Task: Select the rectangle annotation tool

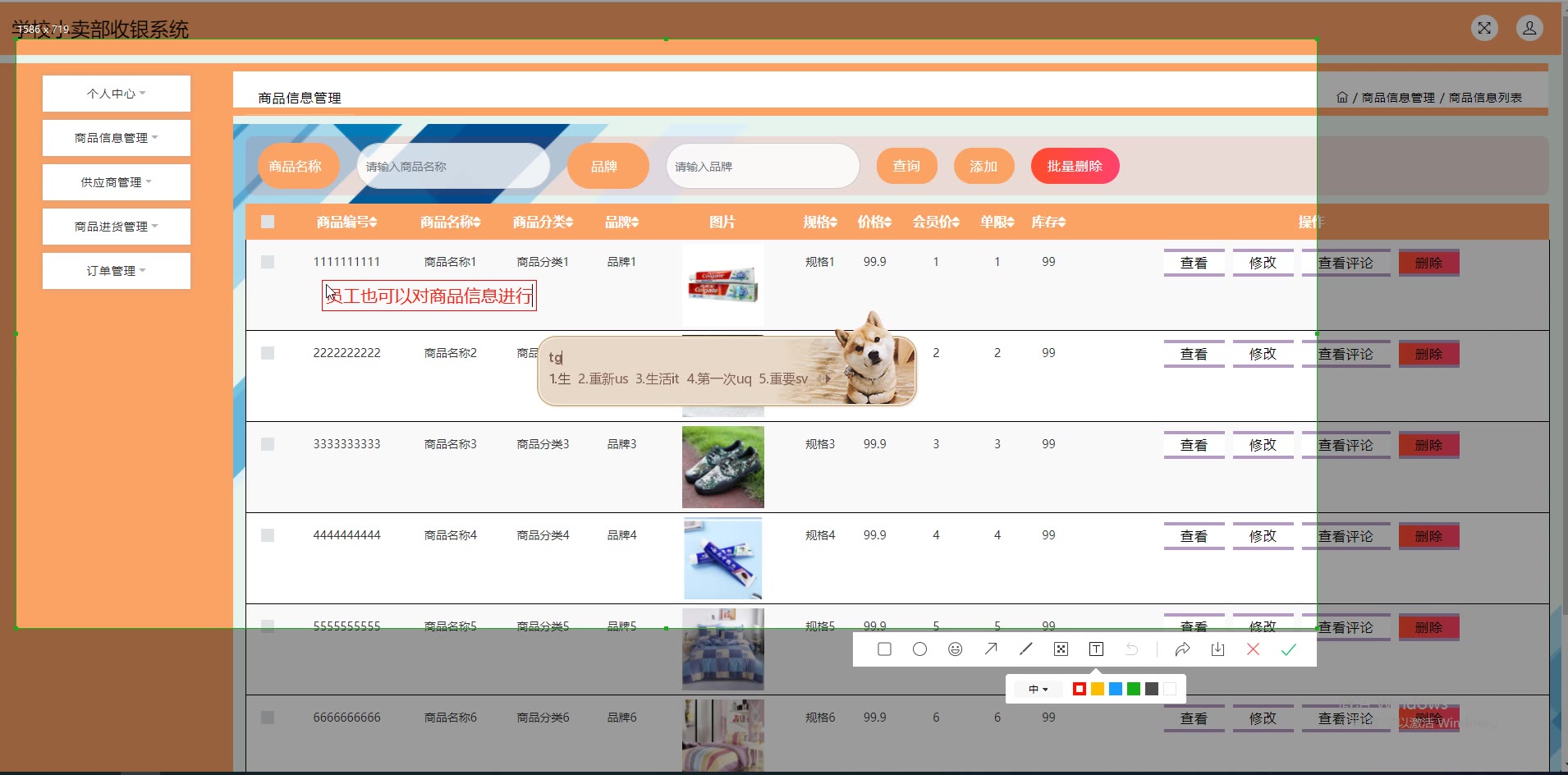Action: pos(884,649)
